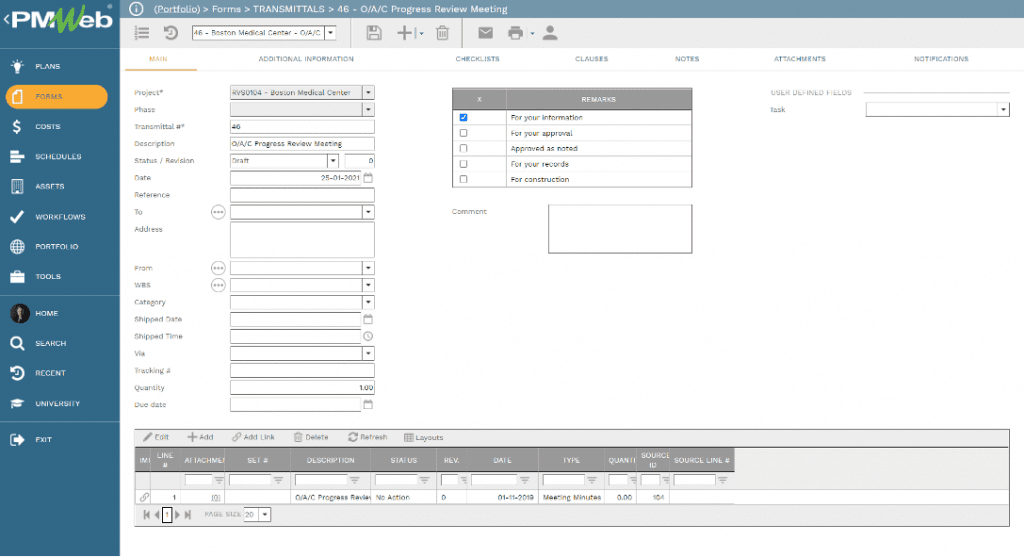The image size is (1024, 557).
Task: Save the transmittal with the disk icon
Action: [x=374, y=33]
